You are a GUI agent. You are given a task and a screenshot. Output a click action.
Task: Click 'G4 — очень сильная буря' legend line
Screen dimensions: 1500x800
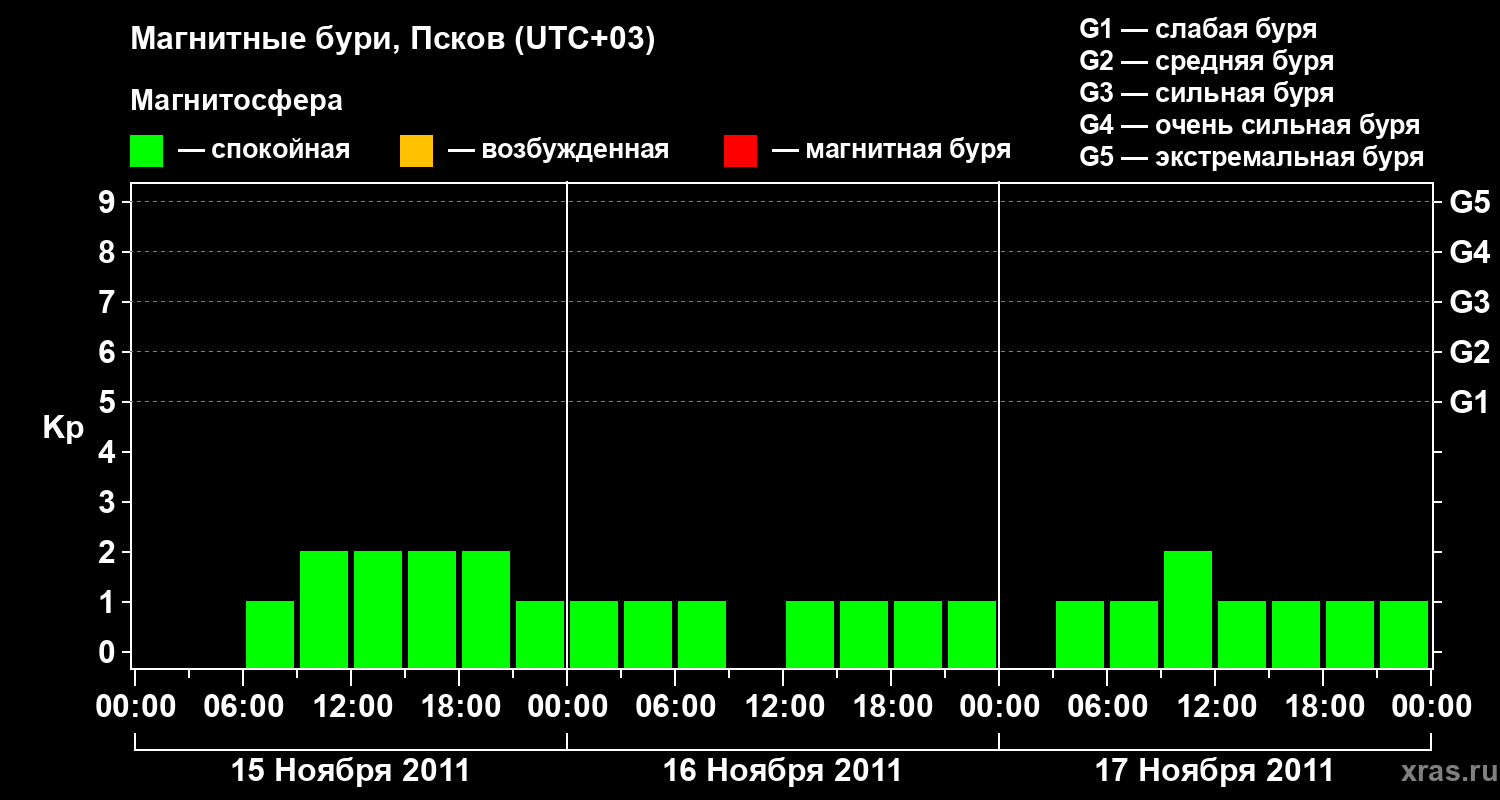pyautogui.click(x=1250, y=125)
